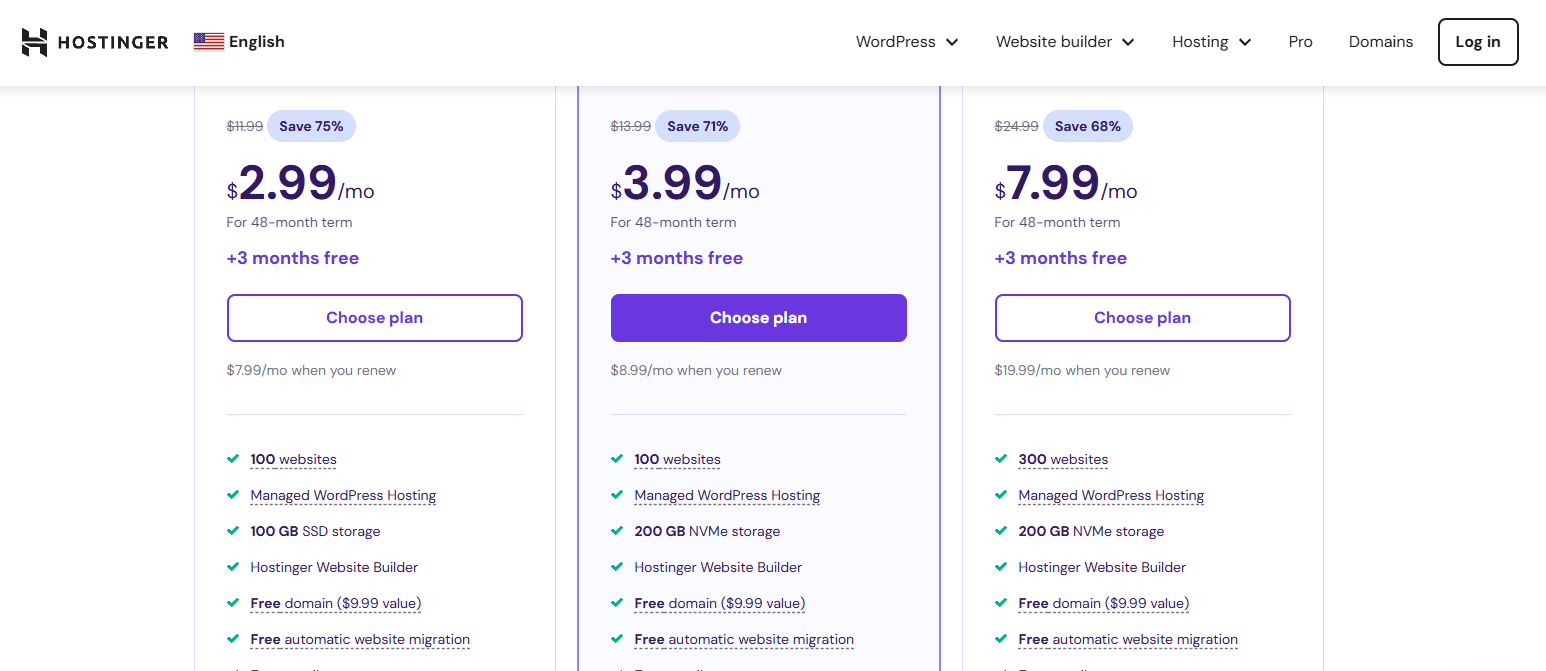Navigate to the Pro section
The image size is (1546, 671).
[x=1300, y=41]
